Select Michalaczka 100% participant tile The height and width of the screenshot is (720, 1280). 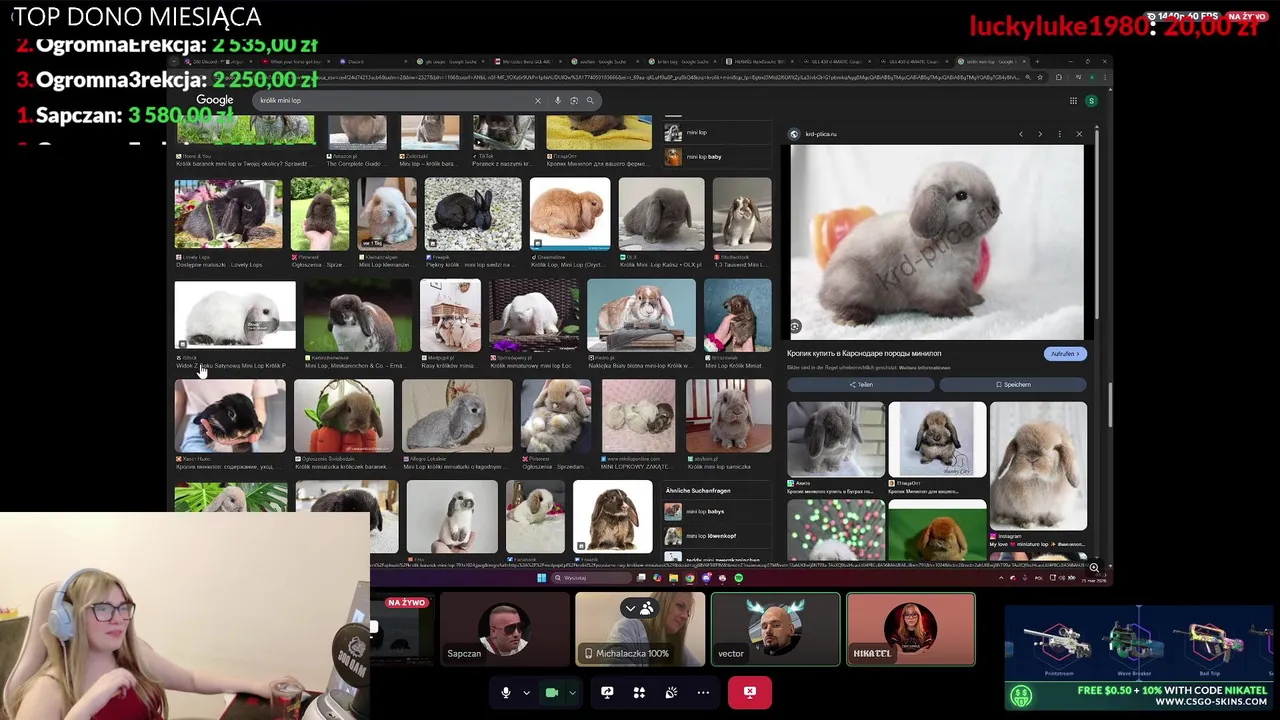click(640, 629)
